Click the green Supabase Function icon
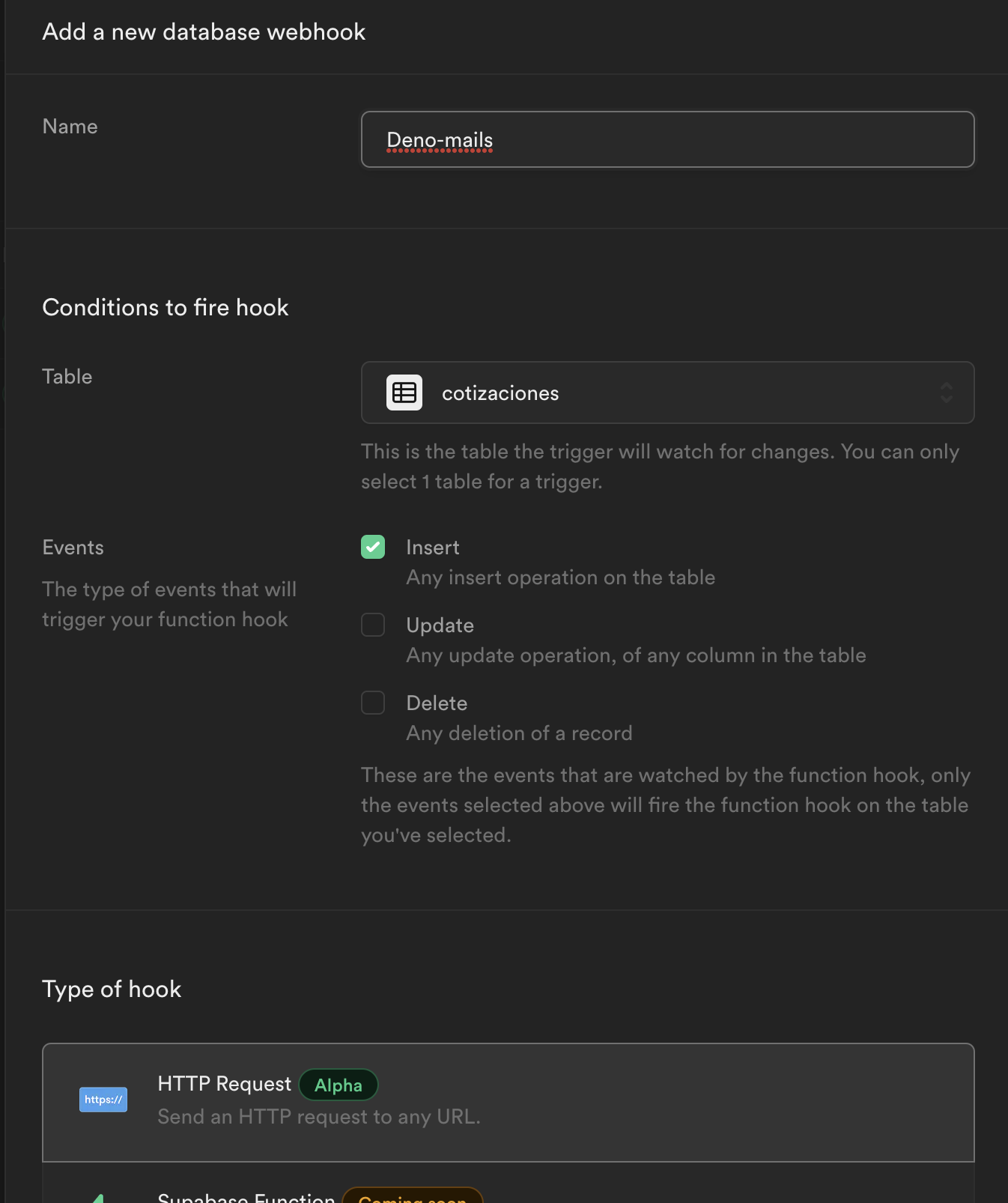The image size is (1008, 1203). coord(99,1199)
